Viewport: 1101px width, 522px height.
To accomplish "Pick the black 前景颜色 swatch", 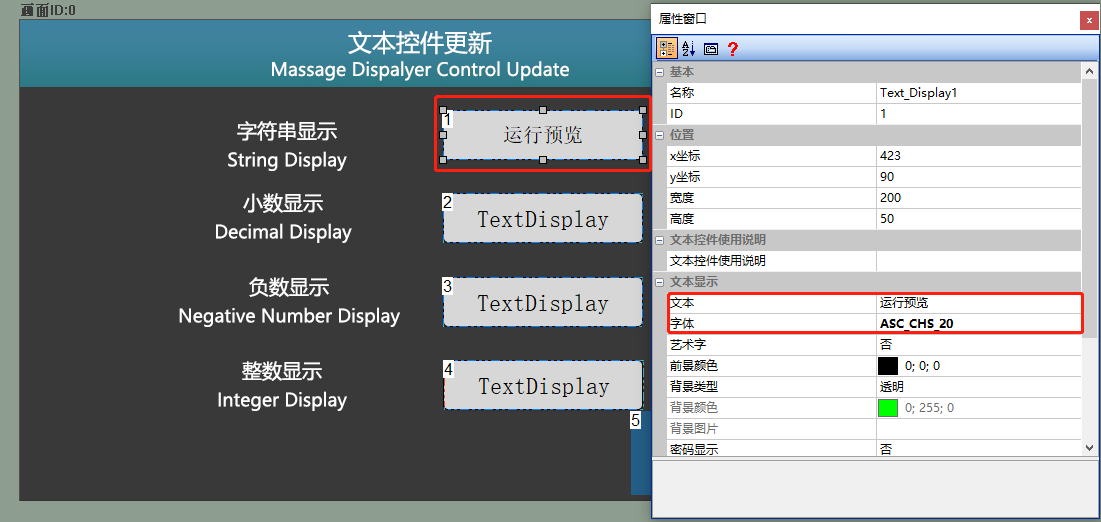I will (x=888, y=366).
